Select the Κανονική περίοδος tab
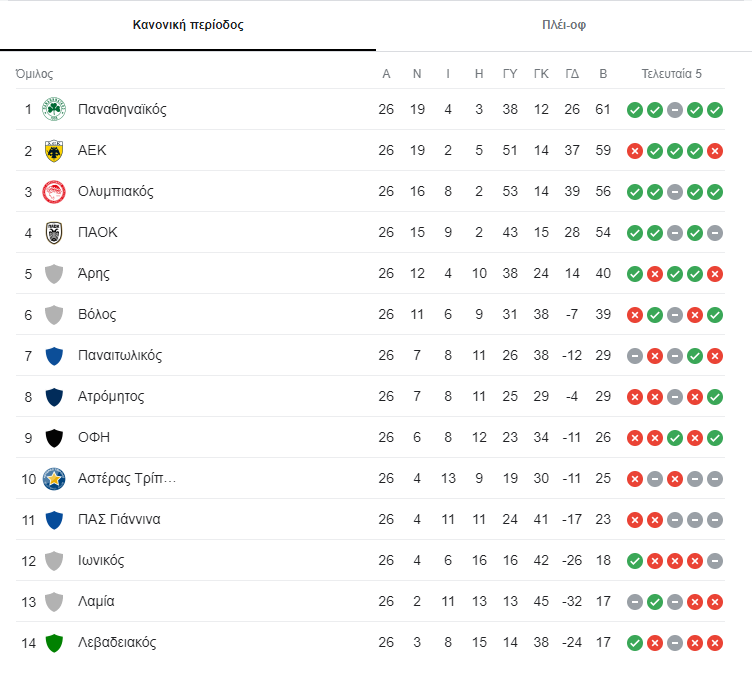 [x=188, y=25]
